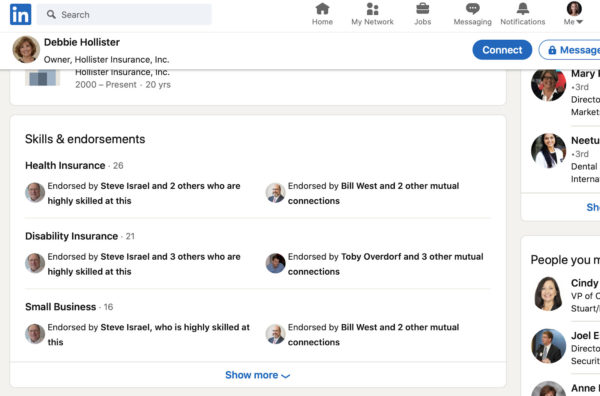Open 'Steve Israel and 3 others' endorsement
The height and width of the screenshot is (396, 600).
pos(144,264)
